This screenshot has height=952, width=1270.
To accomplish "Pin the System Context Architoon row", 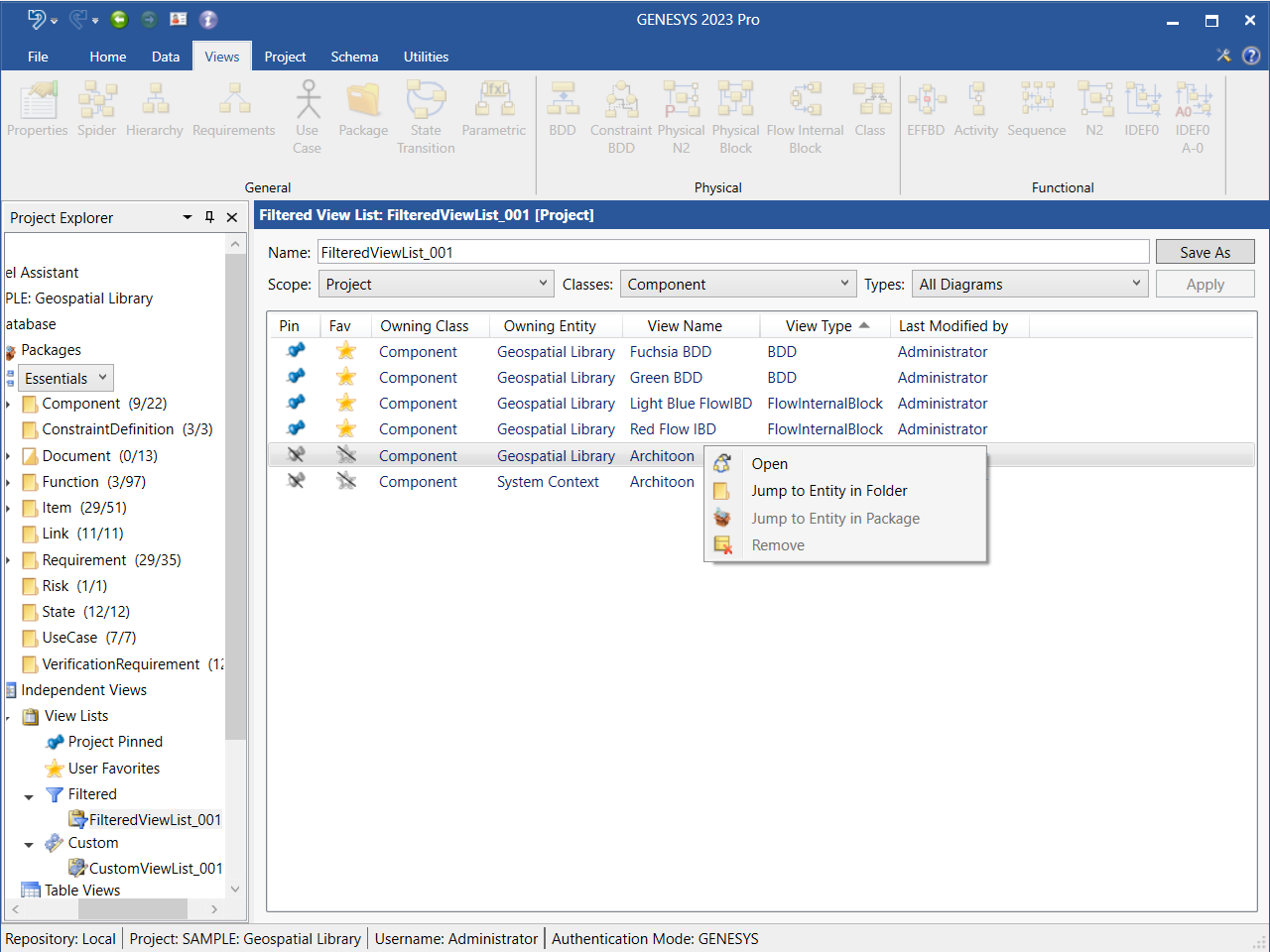I will coord(296,481).
